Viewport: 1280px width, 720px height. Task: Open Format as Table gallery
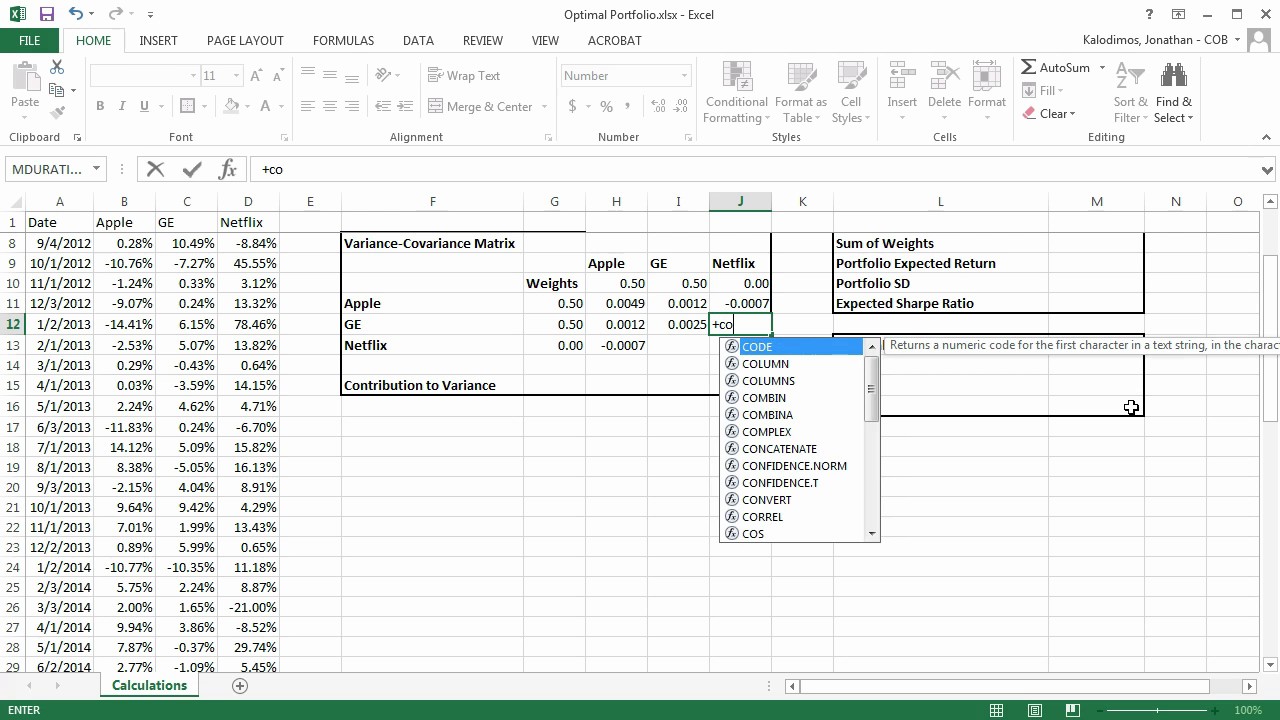click(x=801, y=92)
